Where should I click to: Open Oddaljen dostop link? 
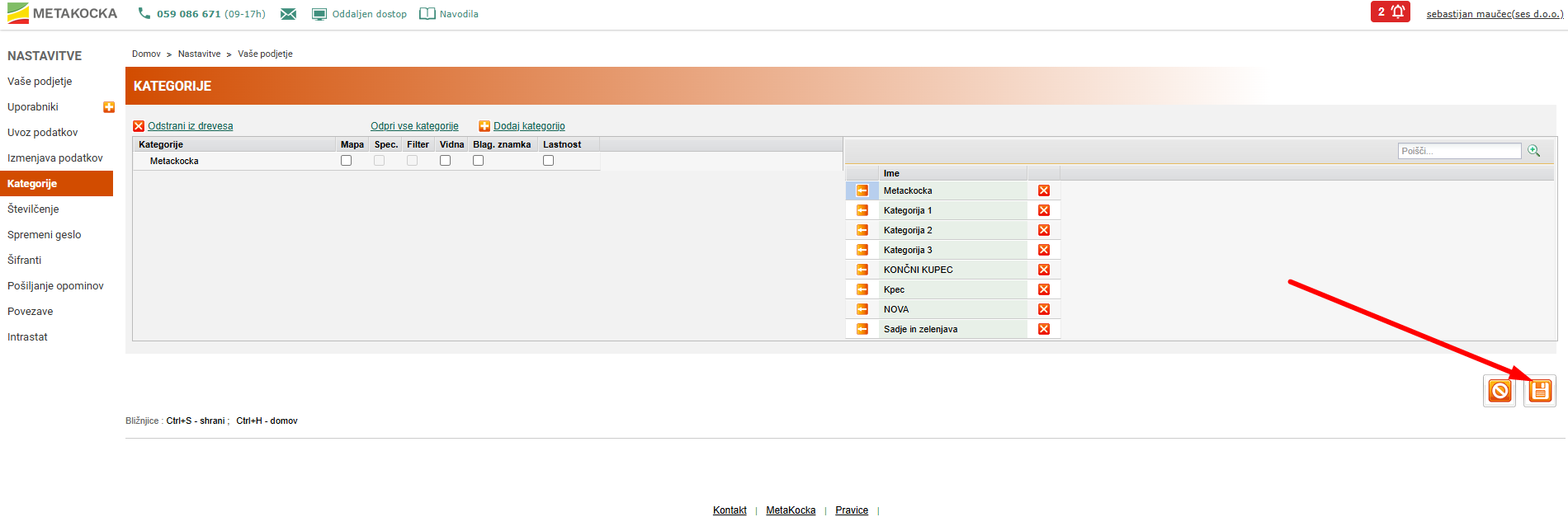(x=360, y=14)
